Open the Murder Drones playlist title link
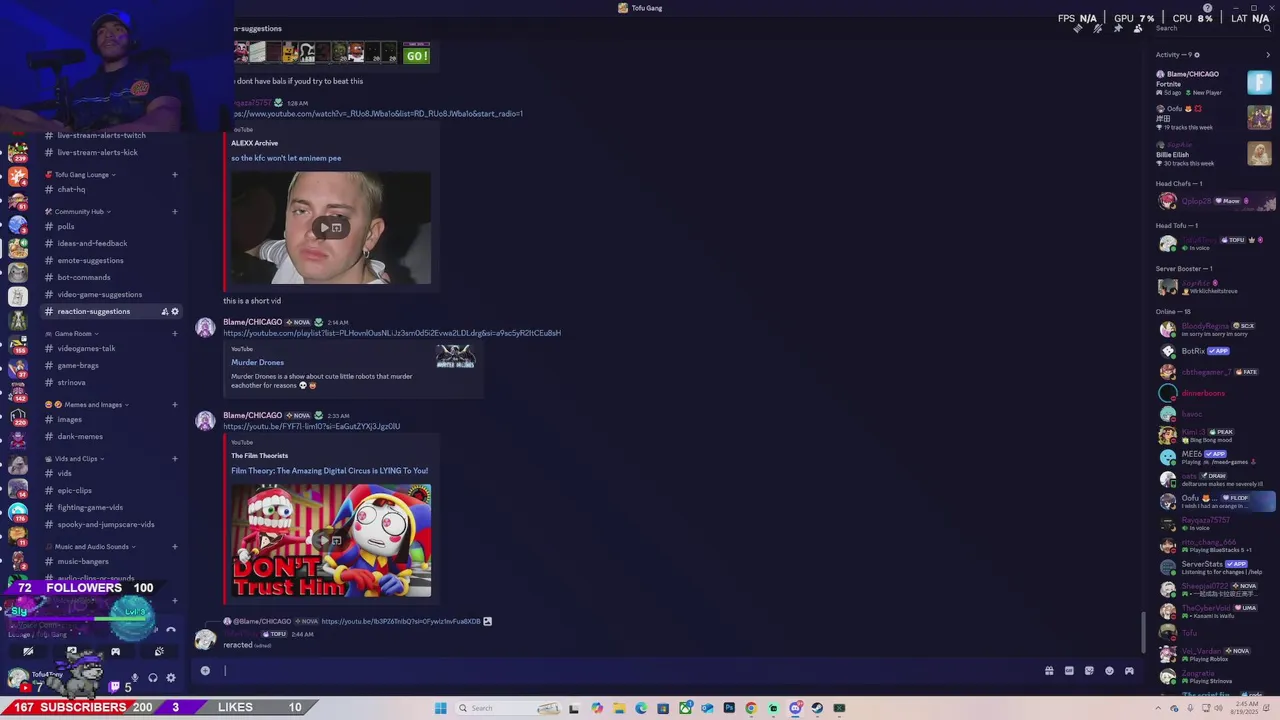1280x720 pixels. 258,362
